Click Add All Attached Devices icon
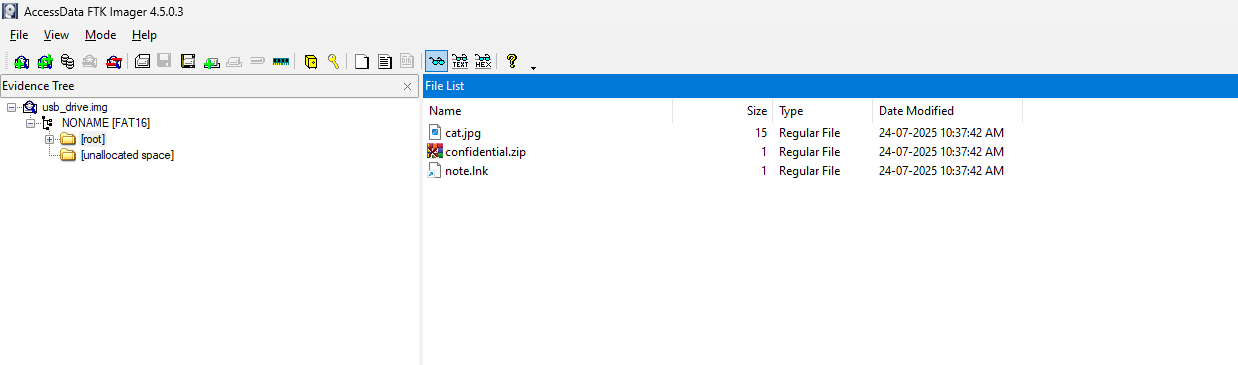This screenshot has width=1238, height=365. (45, 61)
